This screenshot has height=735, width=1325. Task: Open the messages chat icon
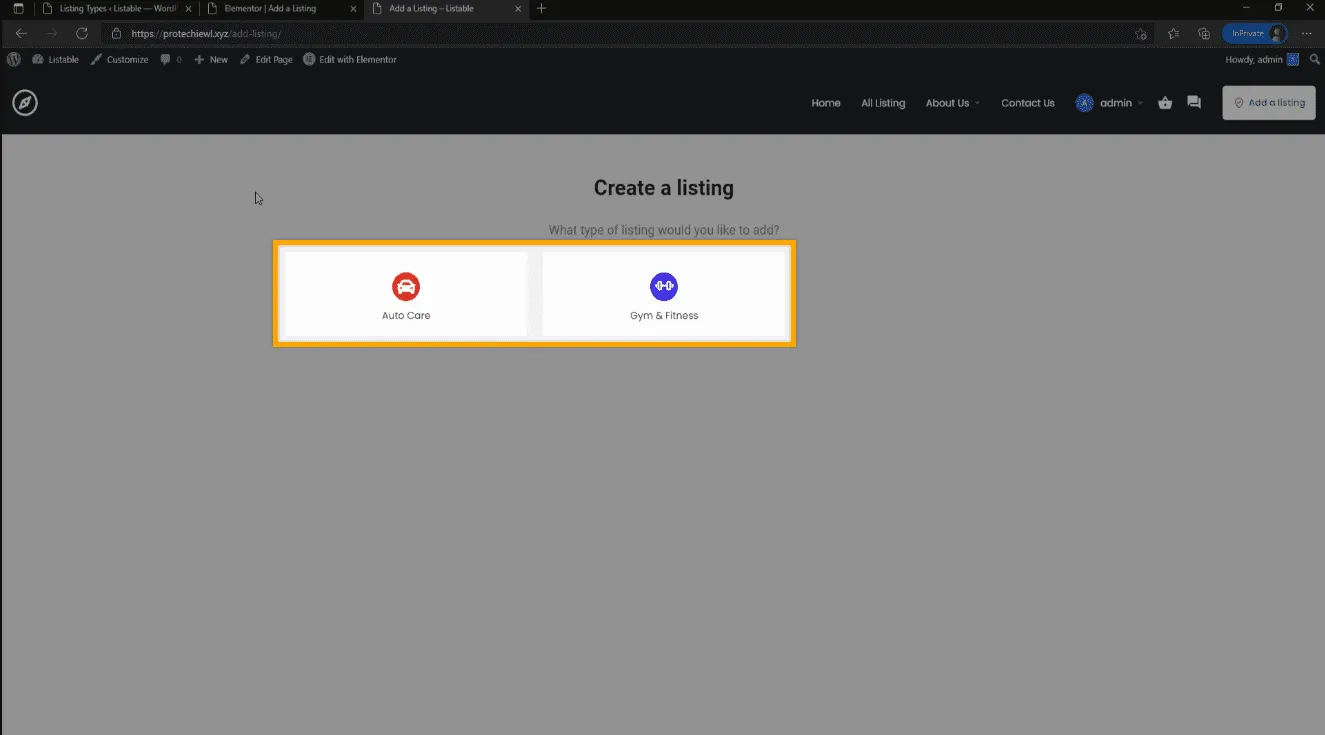coord(1194,103)
